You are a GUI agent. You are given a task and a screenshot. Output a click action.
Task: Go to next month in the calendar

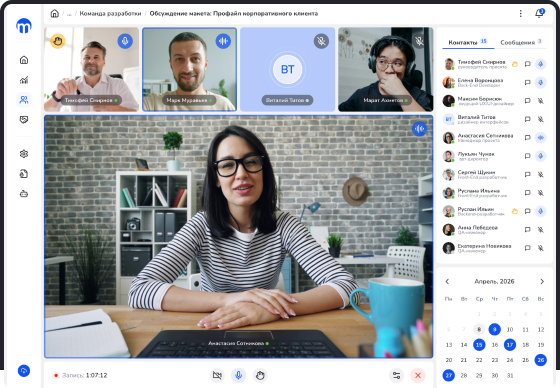coord(542,282)
